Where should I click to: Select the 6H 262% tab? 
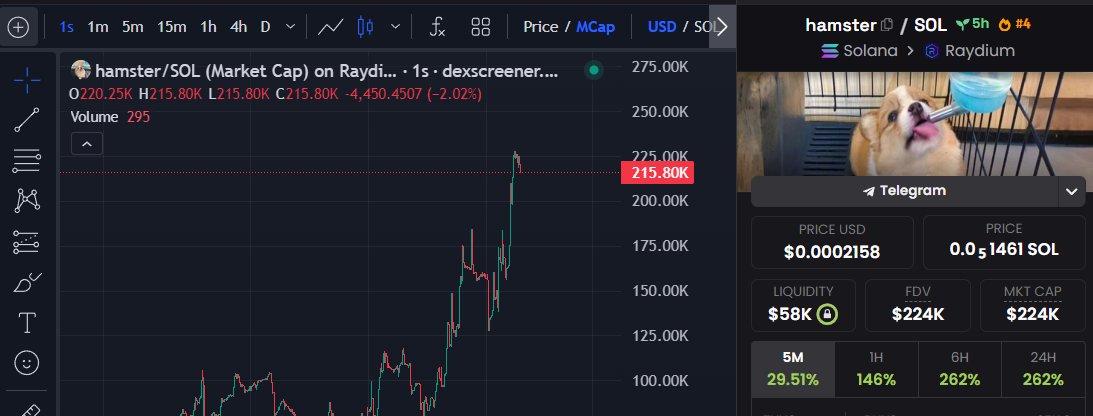click(x=960, y=369)
